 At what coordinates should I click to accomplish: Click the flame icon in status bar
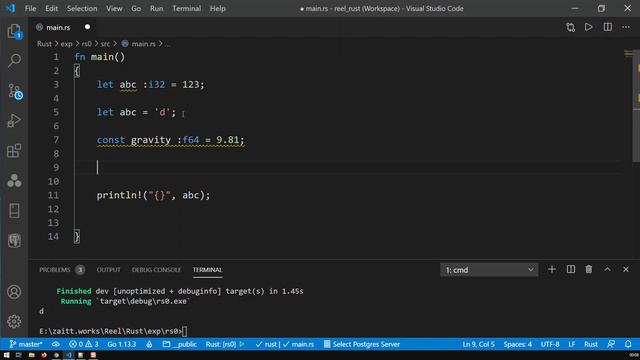point(149,344)
